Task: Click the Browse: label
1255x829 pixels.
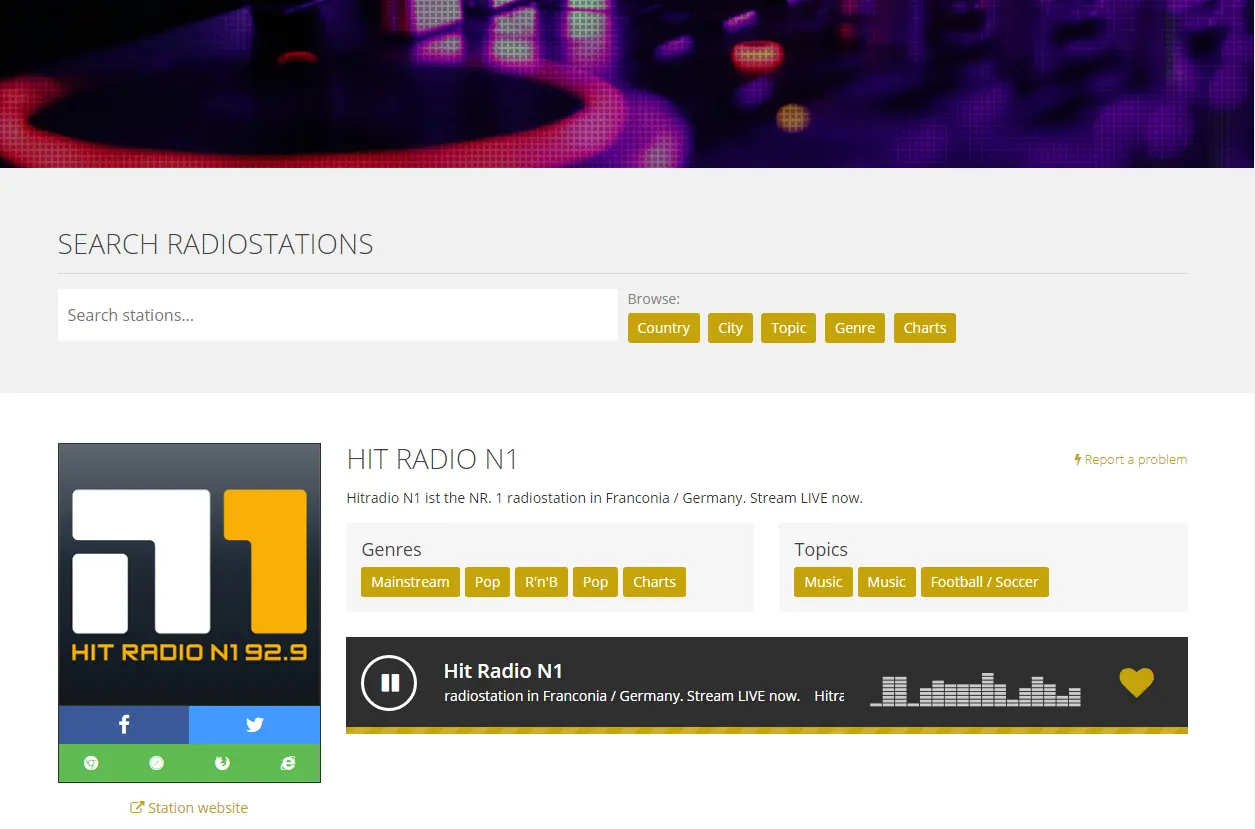Action: pos(654,299)
